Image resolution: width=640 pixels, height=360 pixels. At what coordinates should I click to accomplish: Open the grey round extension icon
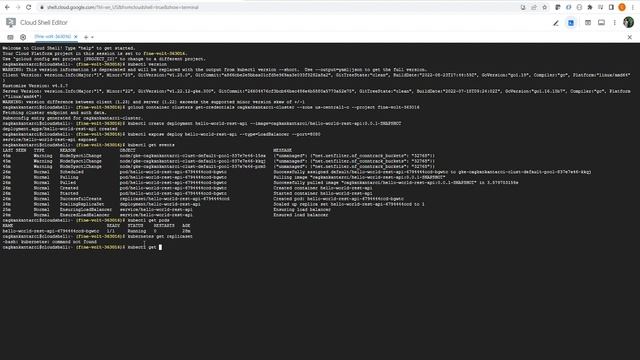click(579, 7)
